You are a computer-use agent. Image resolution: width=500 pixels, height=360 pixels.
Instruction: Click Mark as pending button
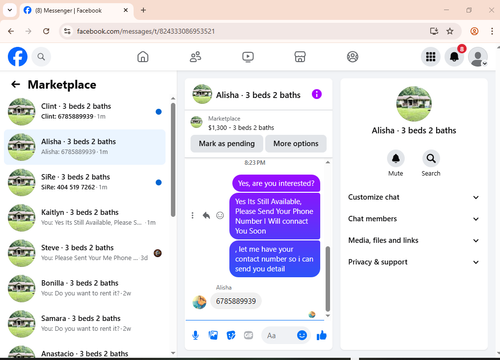(x=227, y=144)
